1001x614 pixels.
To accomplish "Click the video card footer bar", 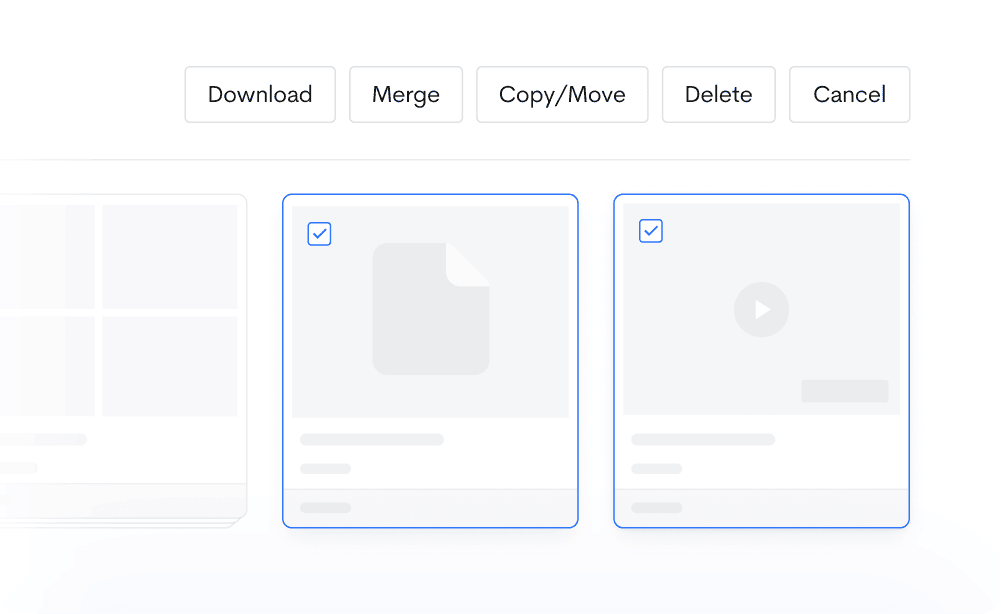I will (x=761, y=508).
